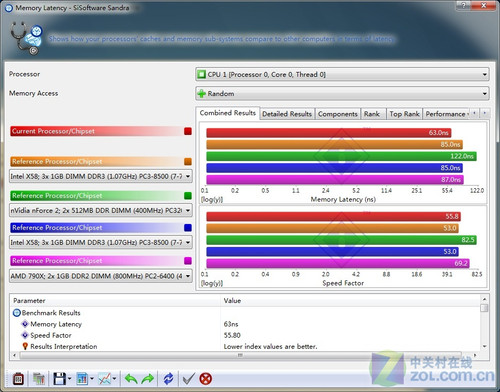Viewport: 500px width, 392px height.
Task: Open the options clipboard icon in bottom toolbar
Action: click(18, 379)
